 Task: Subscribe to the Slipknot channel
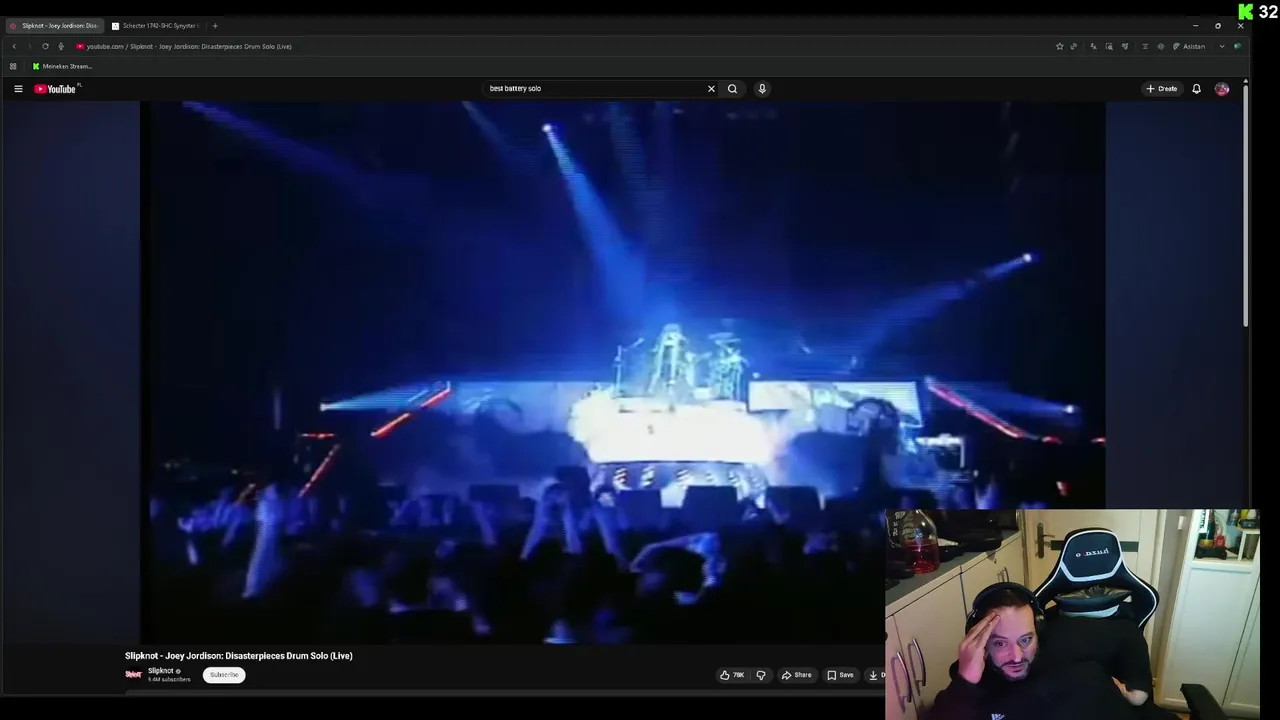click(224, 675)
